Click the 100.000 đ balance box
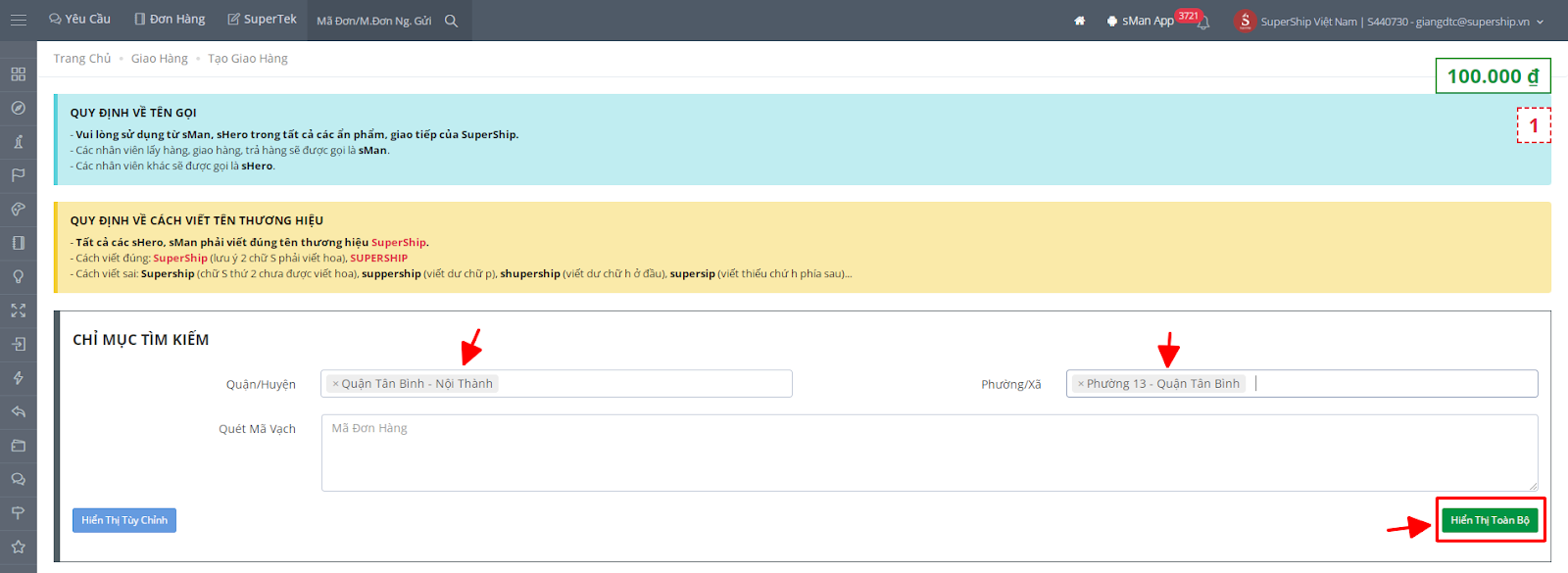The image size is (1568, 573). click(1494, 76)
